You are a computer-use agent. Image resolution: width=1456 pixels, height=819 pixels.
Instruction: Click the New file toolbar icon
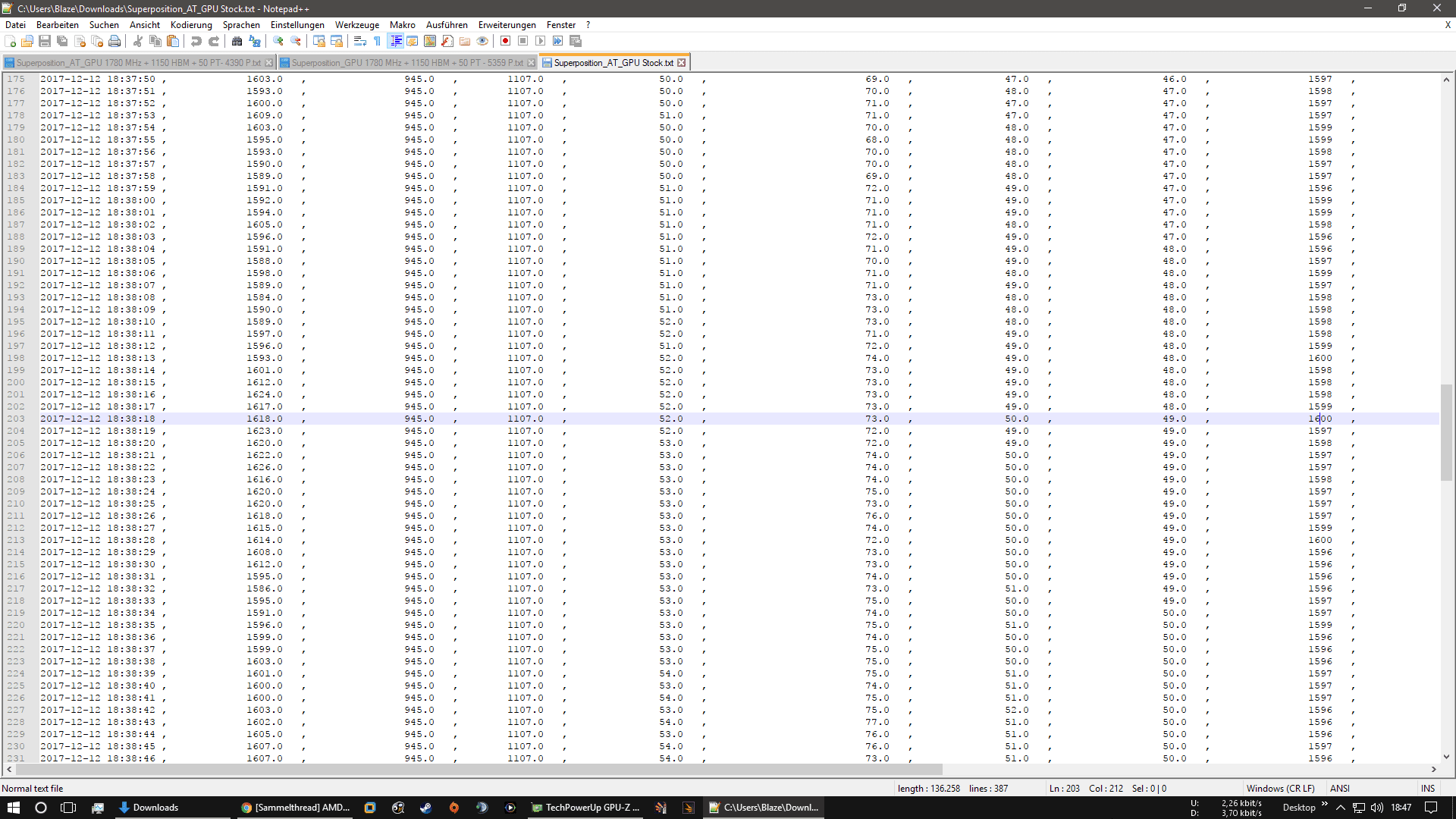click(10, 42)
